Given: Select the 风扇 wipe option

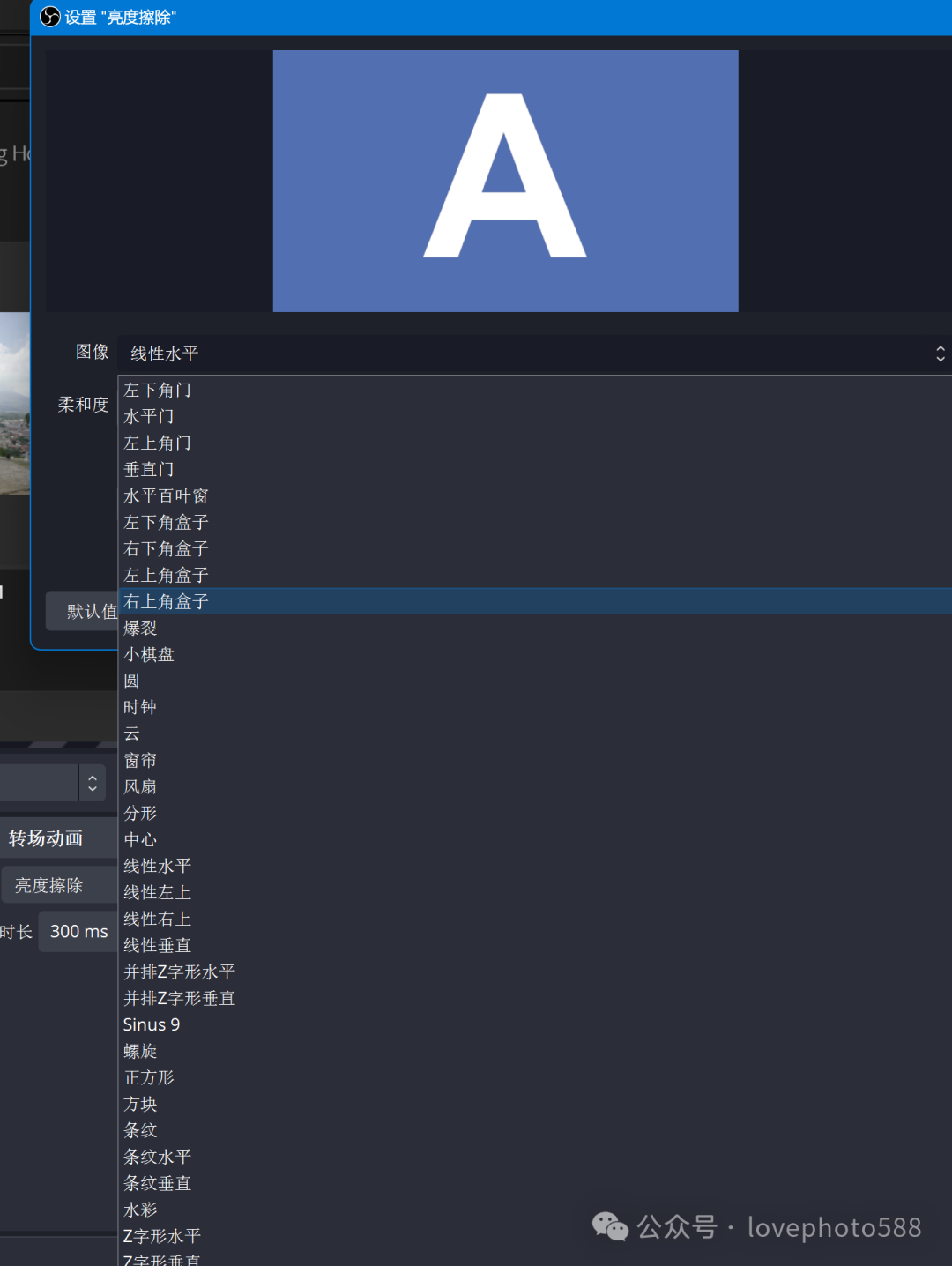Looking at the screenshot, I should click(140, 786).
